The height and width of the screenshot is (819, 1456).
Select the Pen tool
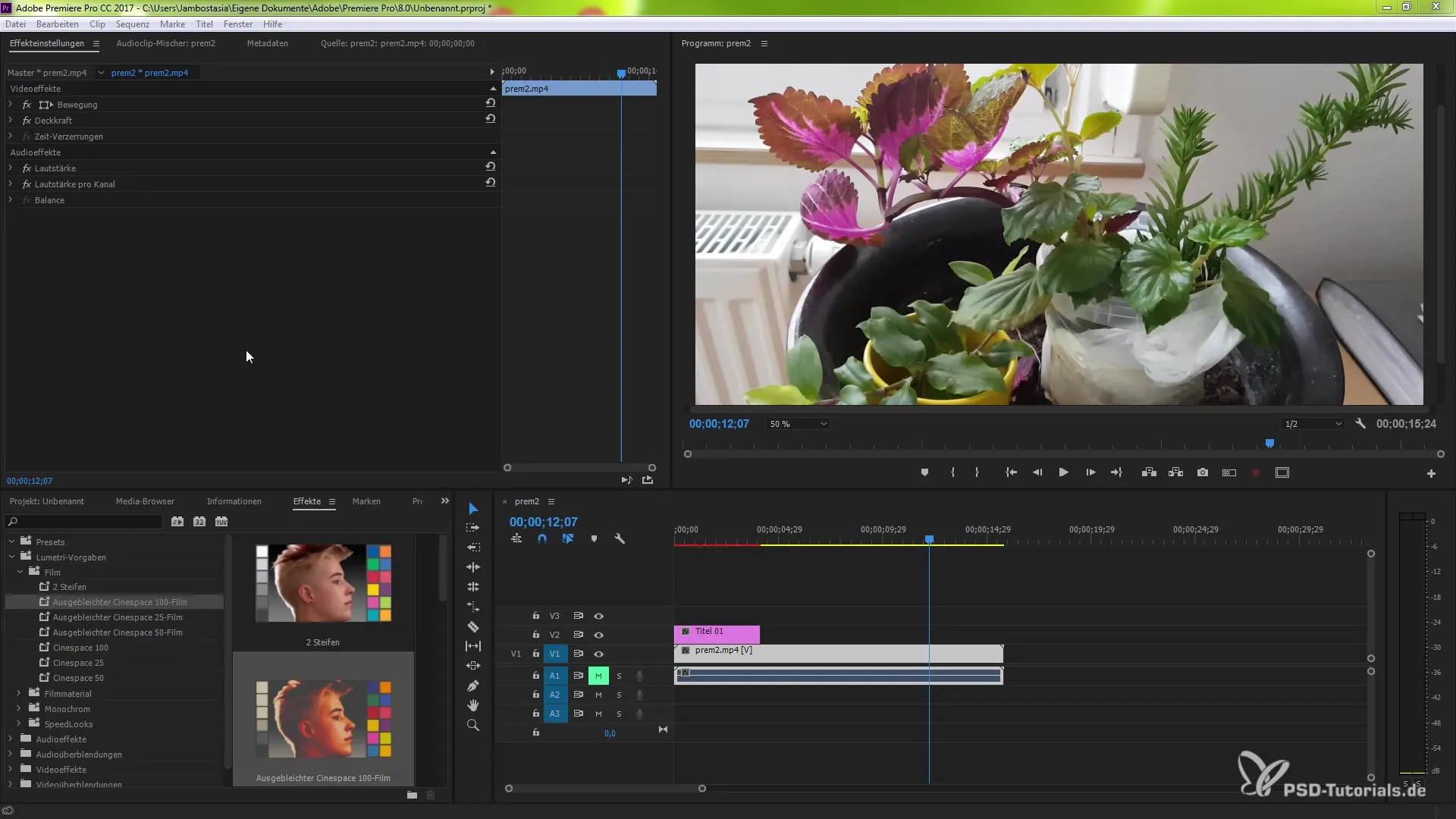[x=473, y=686]
